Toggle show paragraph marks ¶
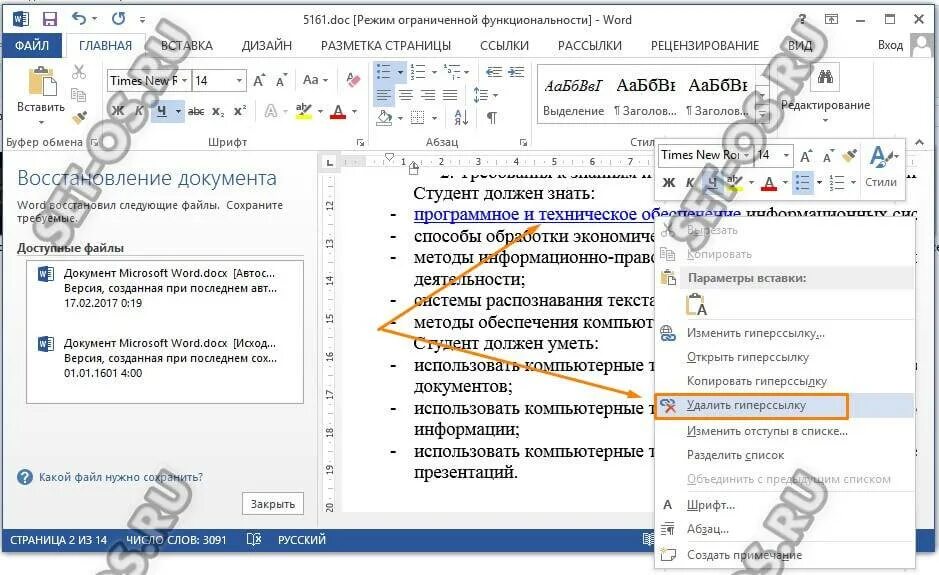This screenshot has height=575, width=939. [492, 117]
